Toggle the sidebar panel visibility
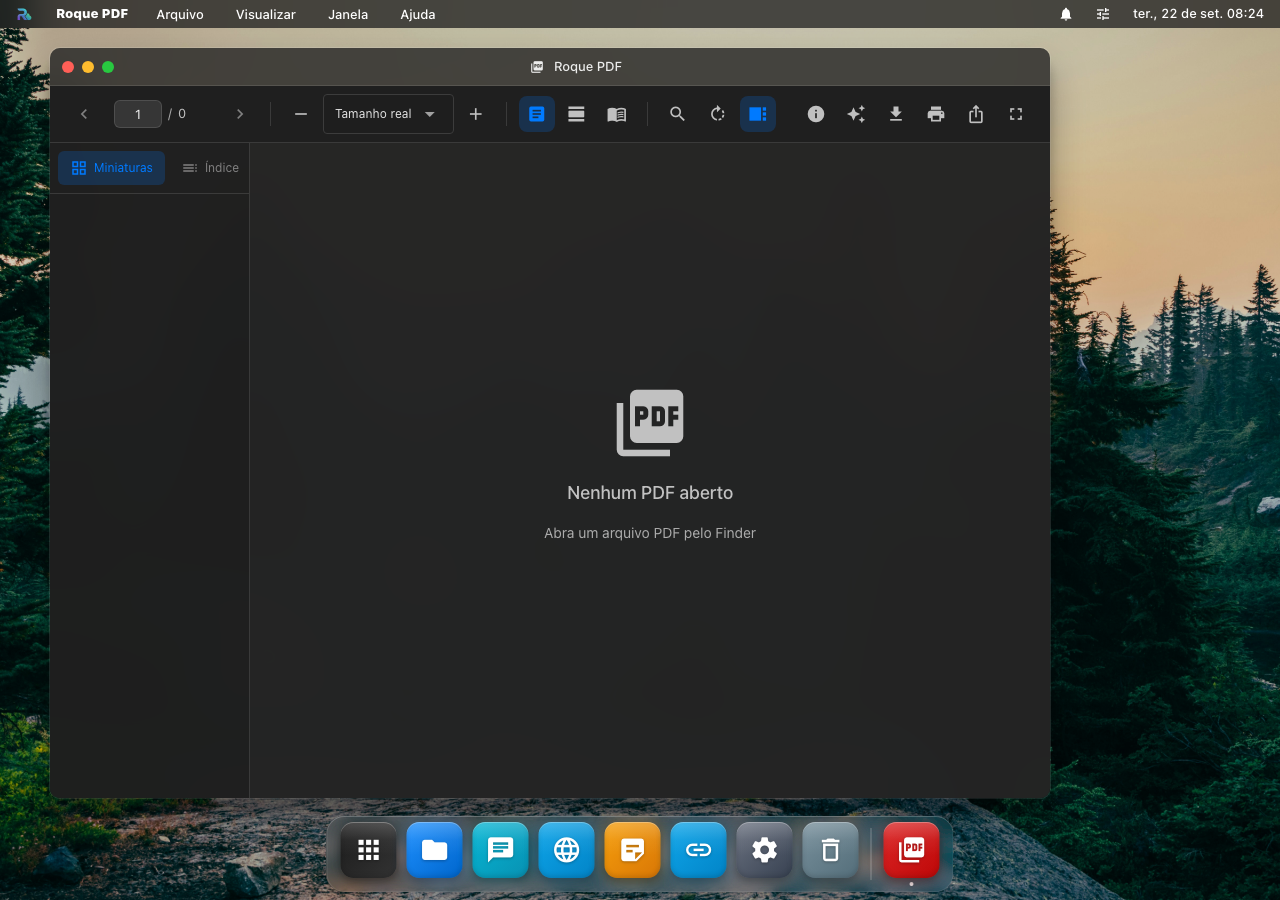The image size is (1280, 900). [x=758, y=114]
